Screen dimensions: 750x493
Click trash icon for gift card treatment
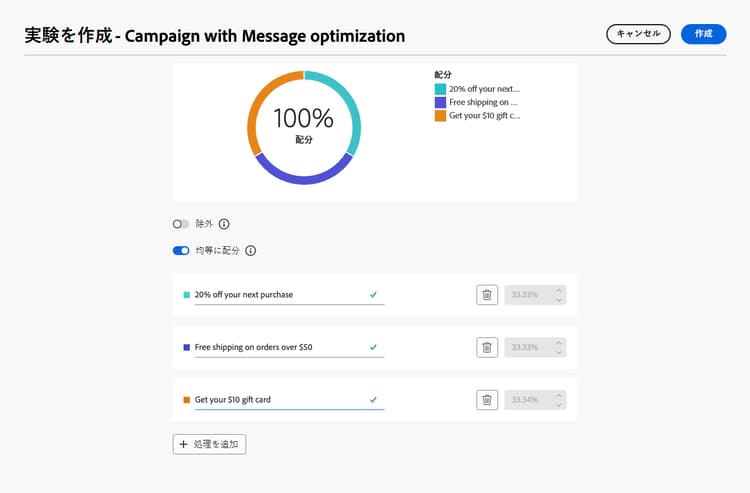(x=487, y=400)
